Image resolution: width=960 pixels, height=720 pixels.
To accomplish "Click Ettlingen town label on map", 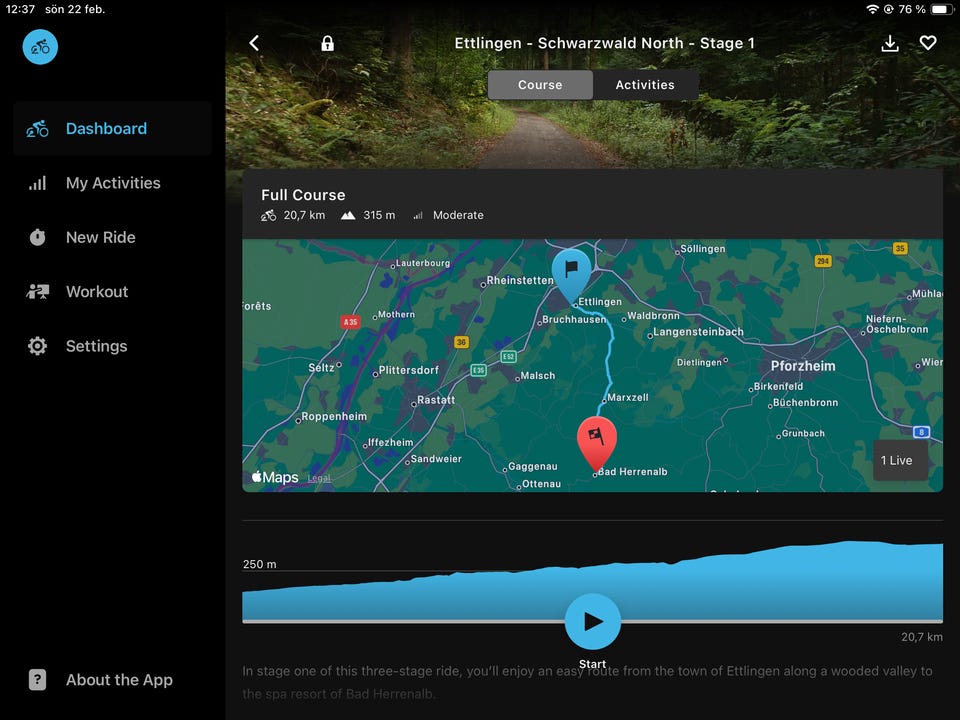I will click(x=599, y=302).
